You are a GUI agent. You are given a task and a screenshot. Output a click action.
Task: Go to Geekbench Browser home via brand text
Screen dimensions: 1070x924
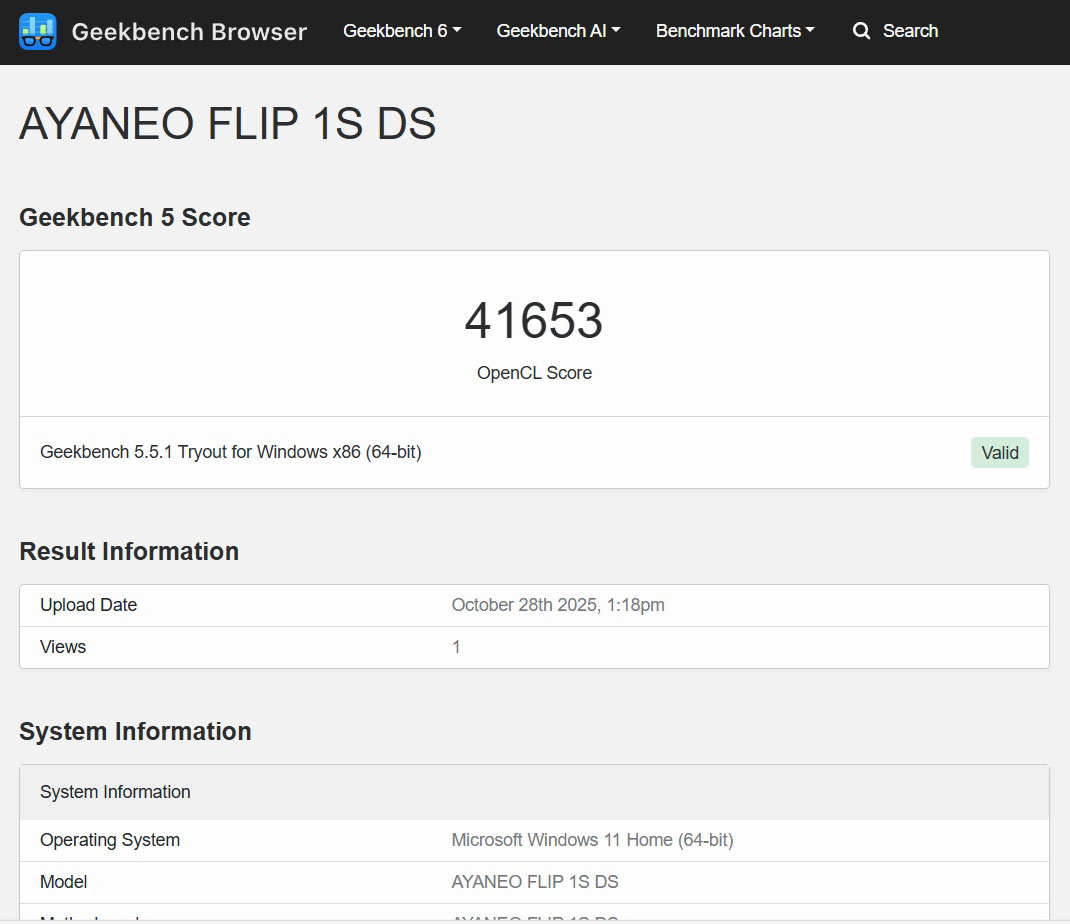click(189, 32)
